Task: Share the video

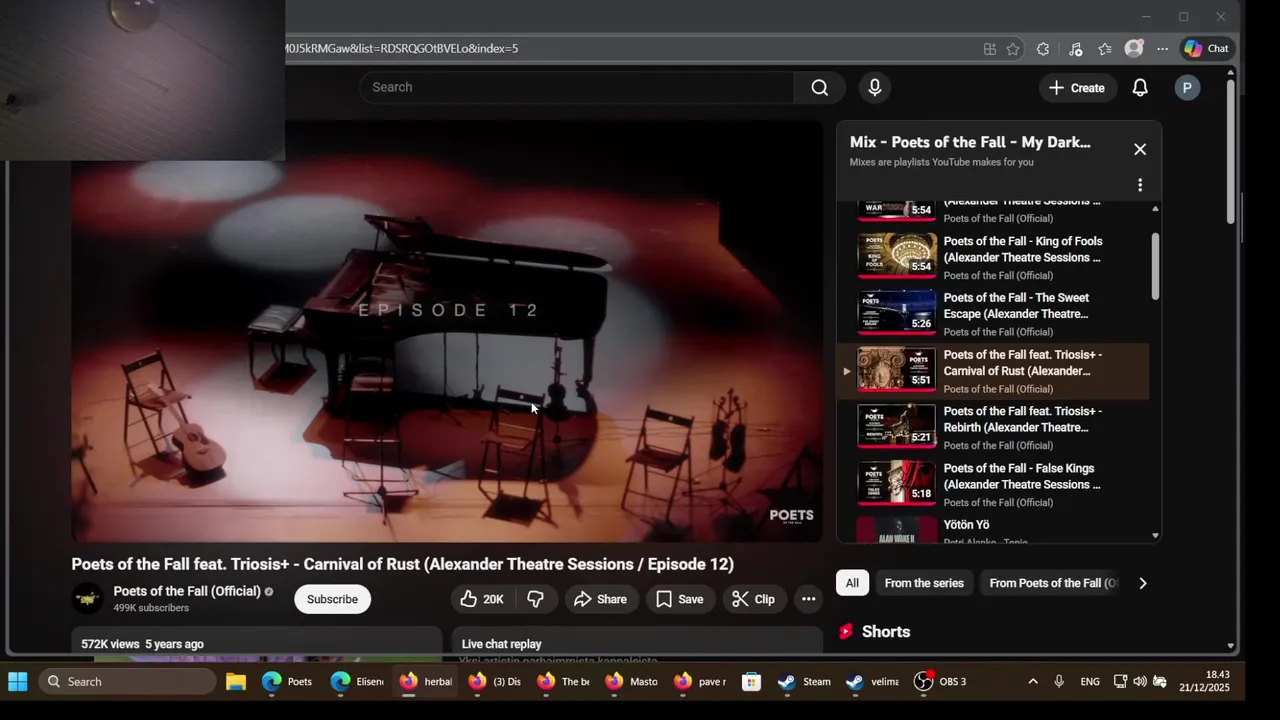Action: click(601, 599)
